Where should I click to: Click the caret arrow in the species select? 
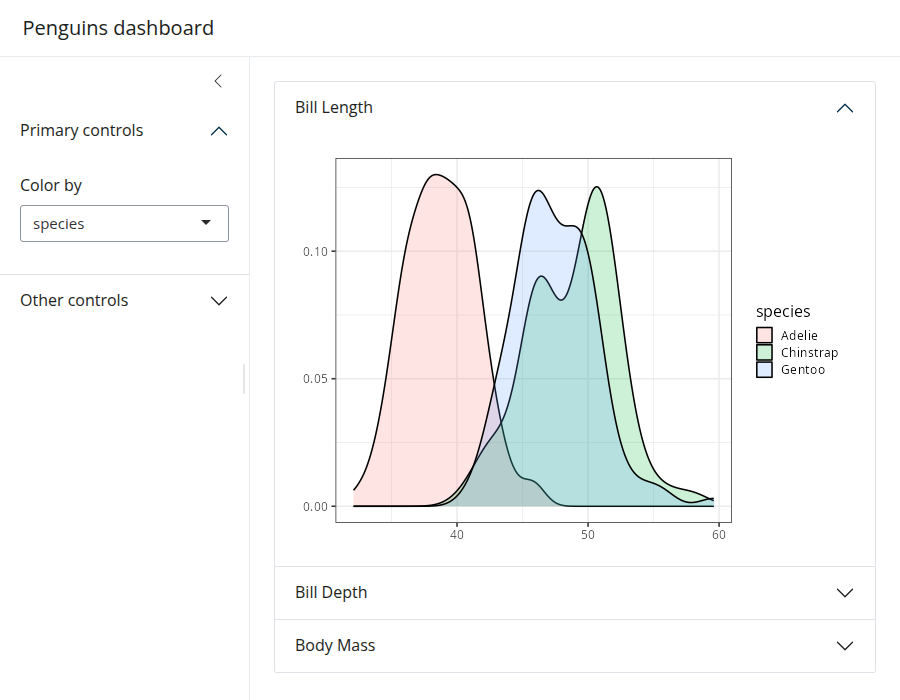206,223
